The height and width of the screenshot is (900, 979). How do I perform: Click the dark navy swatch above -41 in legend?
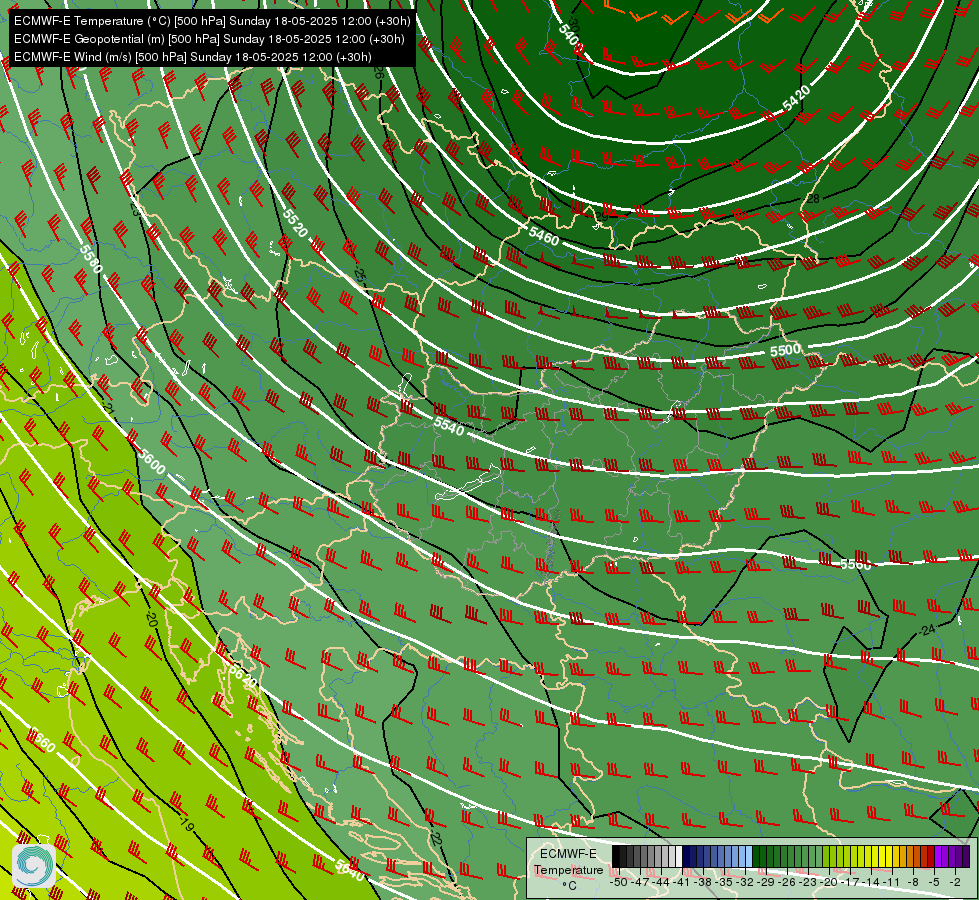[686, 857]
